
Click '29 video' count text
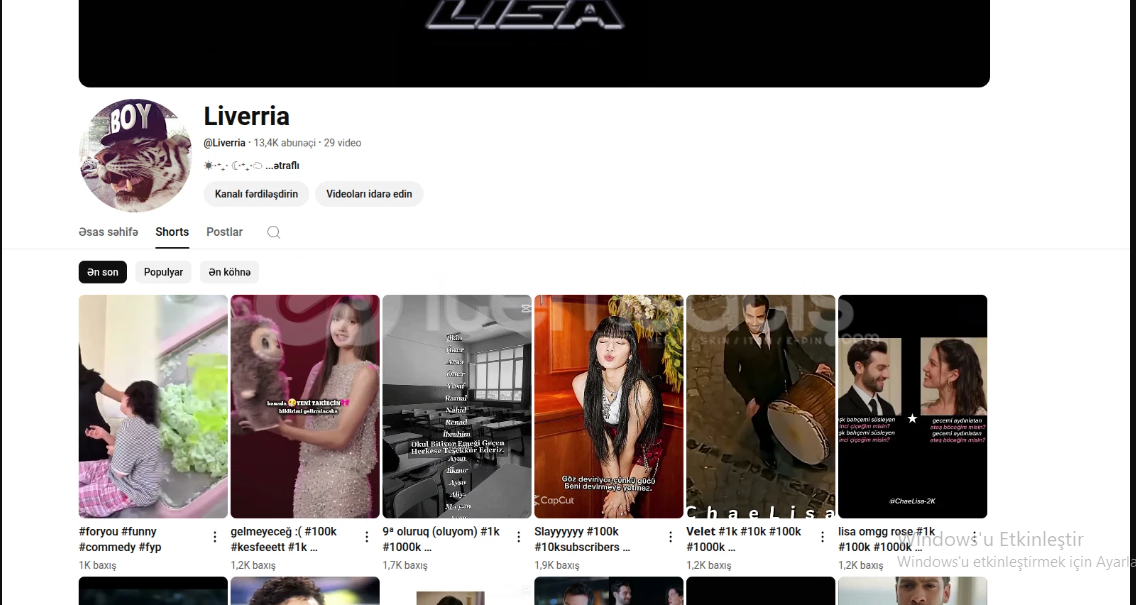tap(342, 143)
